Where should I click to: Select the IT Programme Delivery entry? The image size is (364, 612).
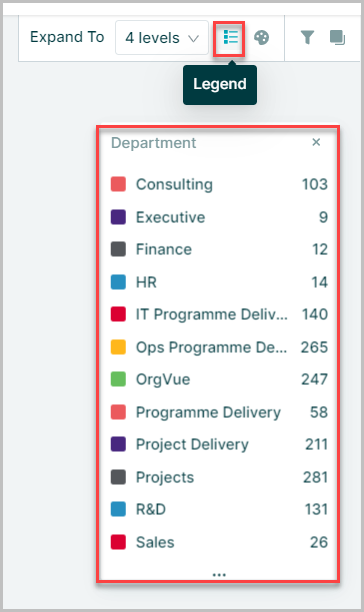pyautogui.click(x=219, y=315)
